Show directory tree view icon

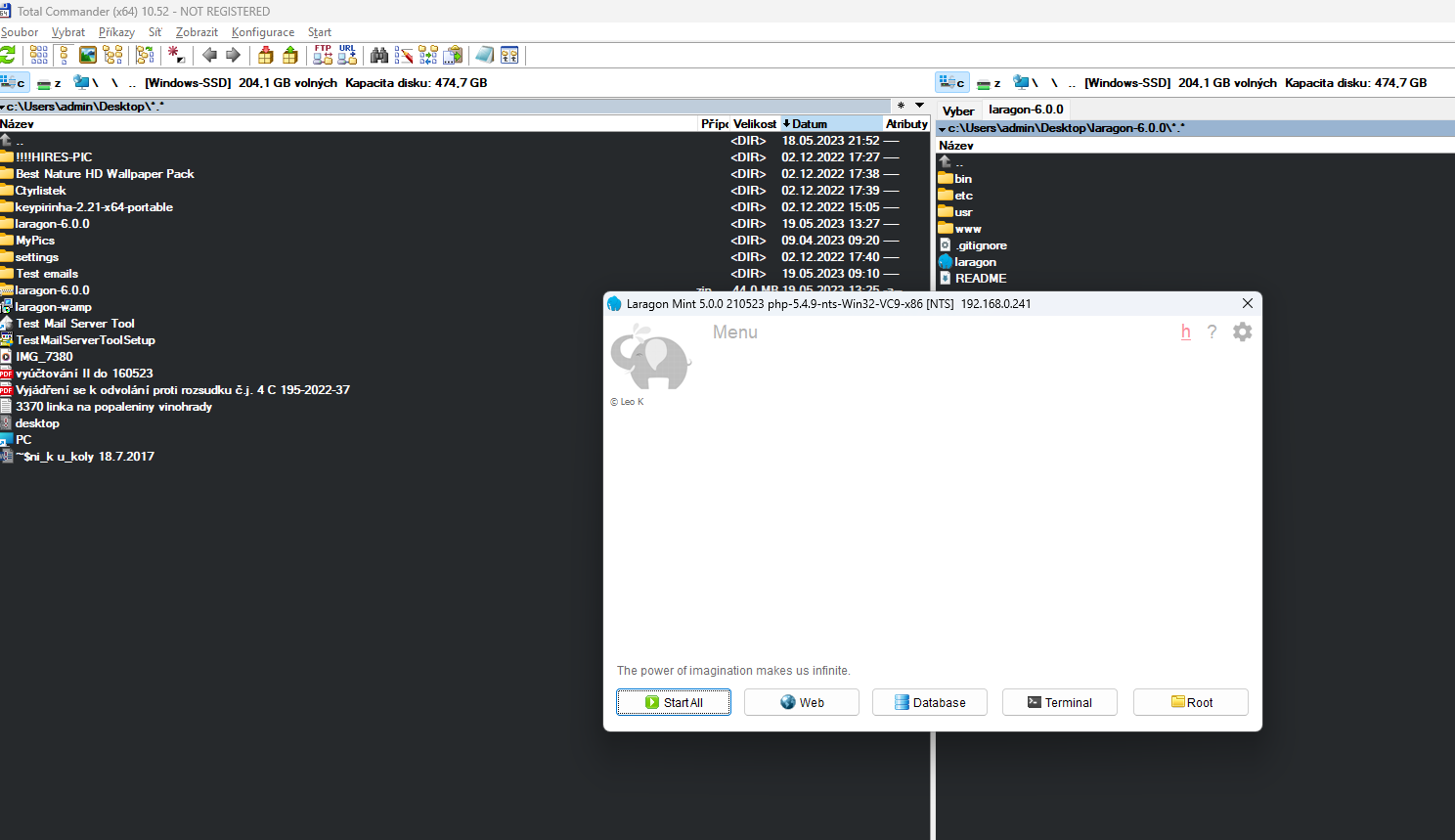[x=112, y=56]
